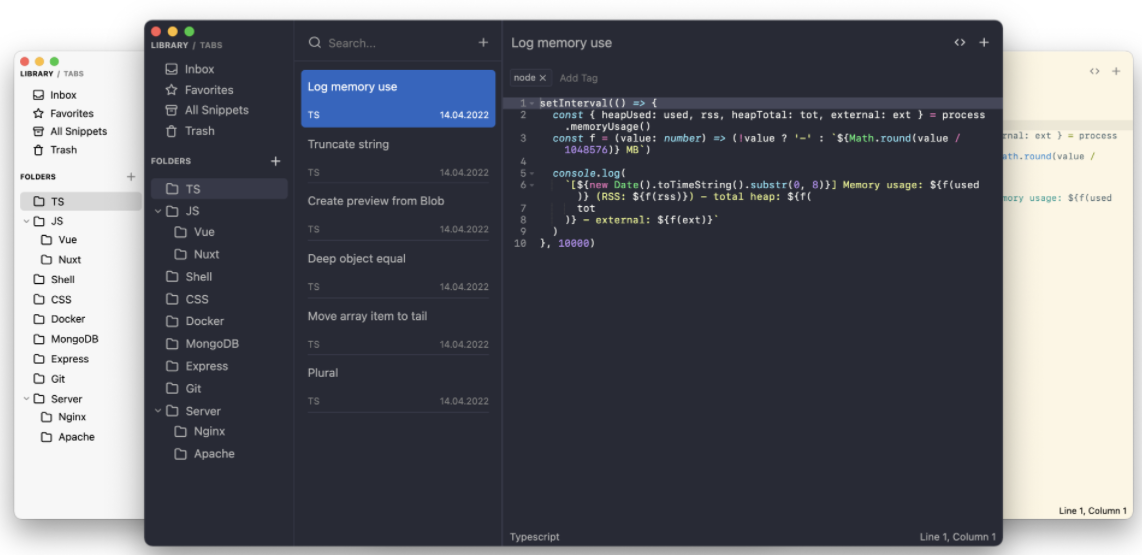Viewport: 1142px width, 555px height.
Task: Add a new fragment in the light window
Action: click(x=1116, y=71)
